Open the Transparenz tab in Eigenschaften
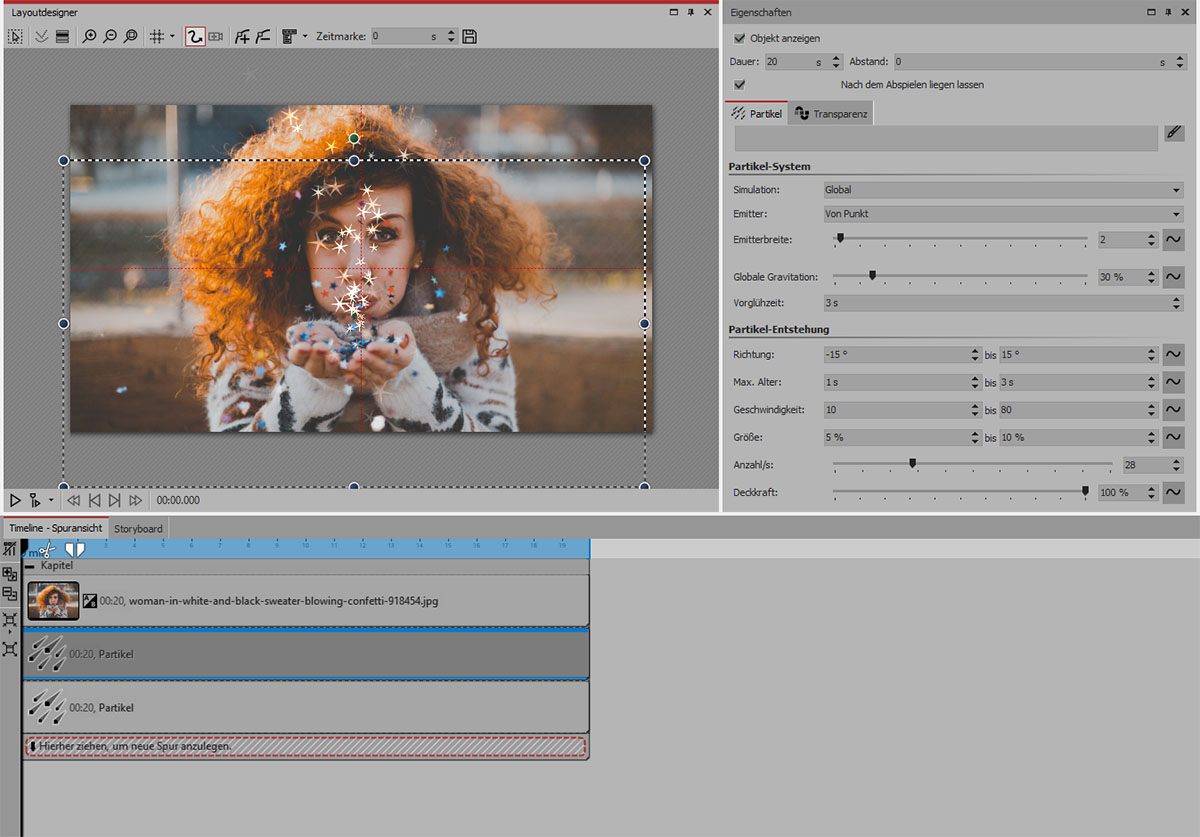The width and height of the screenshot is (1200, 837). click(832, 114)
